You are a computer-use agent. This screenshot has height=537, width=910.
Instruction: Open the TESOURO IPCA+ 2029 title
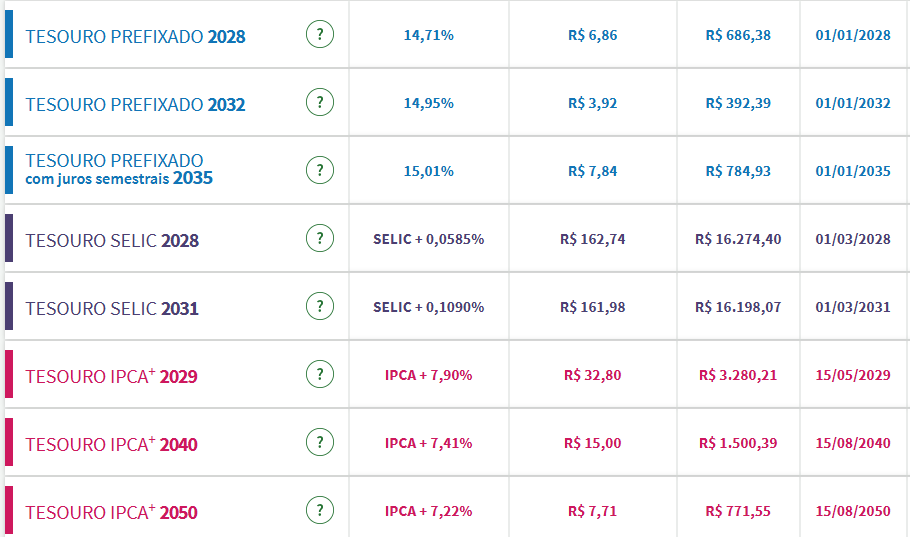(x=111, y=376)
